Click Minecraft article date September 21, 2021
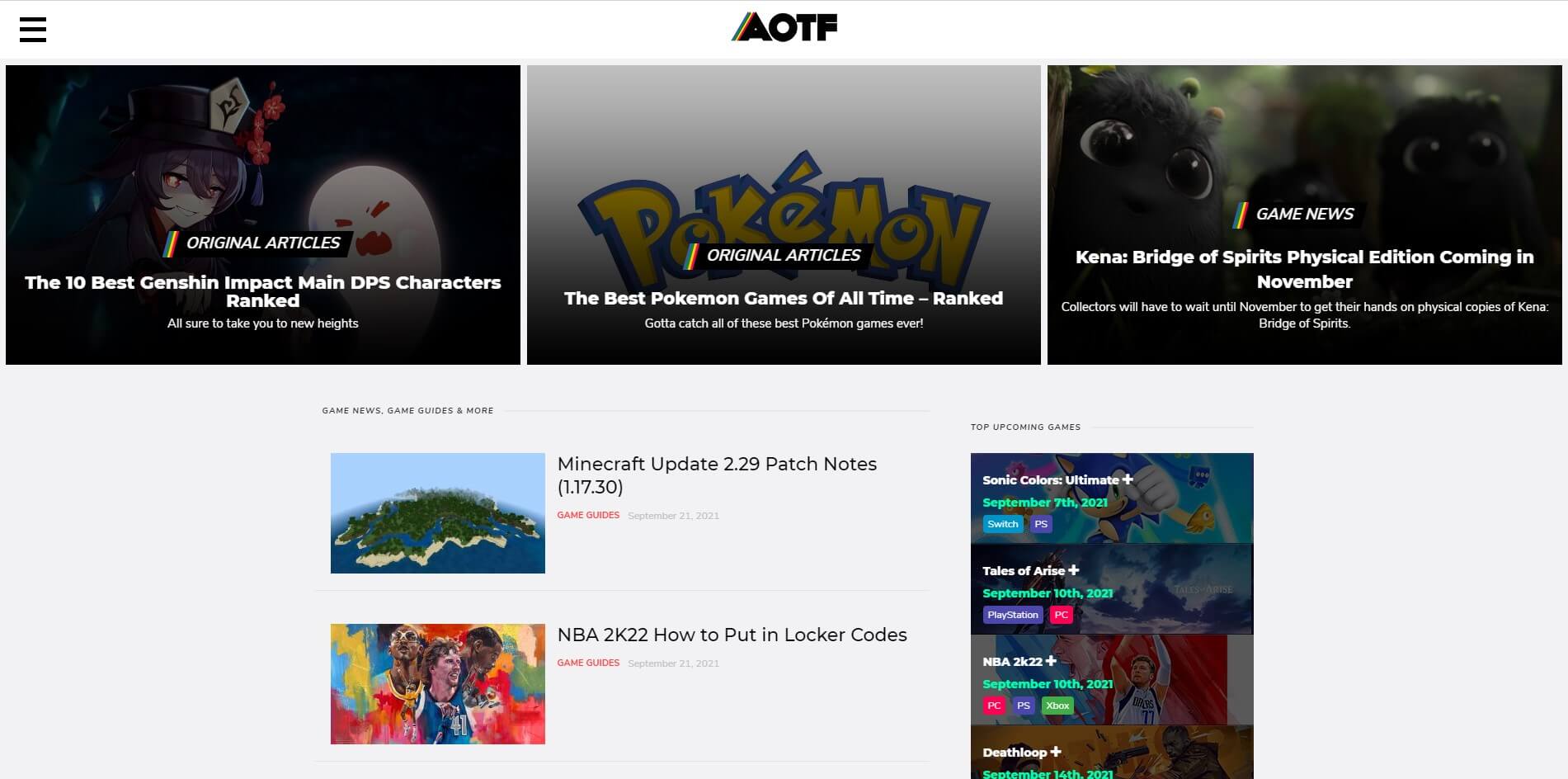Viewport: 1568px width, 779px height. [x=673, y=516]
